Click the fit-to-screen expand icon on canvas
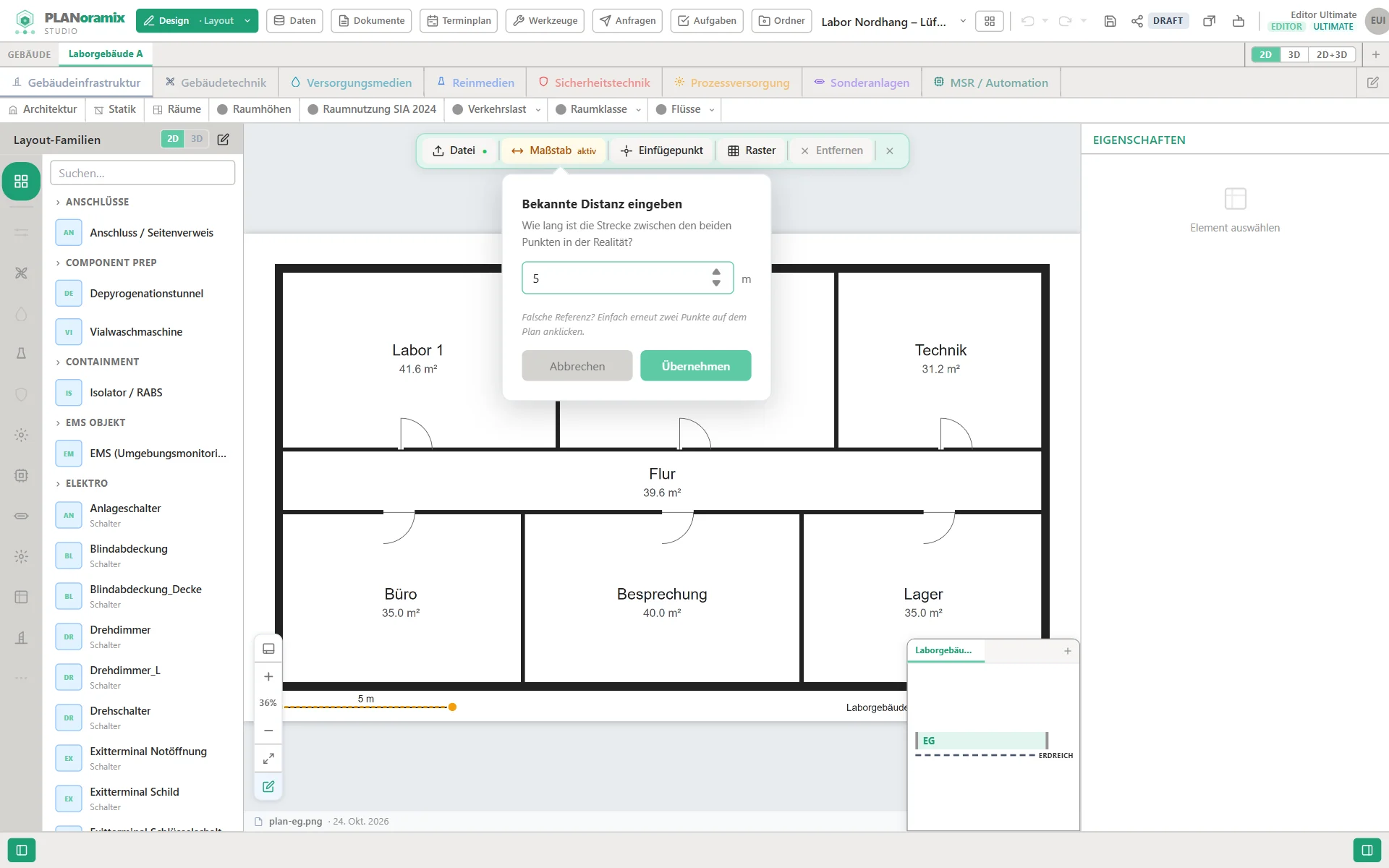Viewport: 1389px width, 868px height. click(x=268, y=758)
